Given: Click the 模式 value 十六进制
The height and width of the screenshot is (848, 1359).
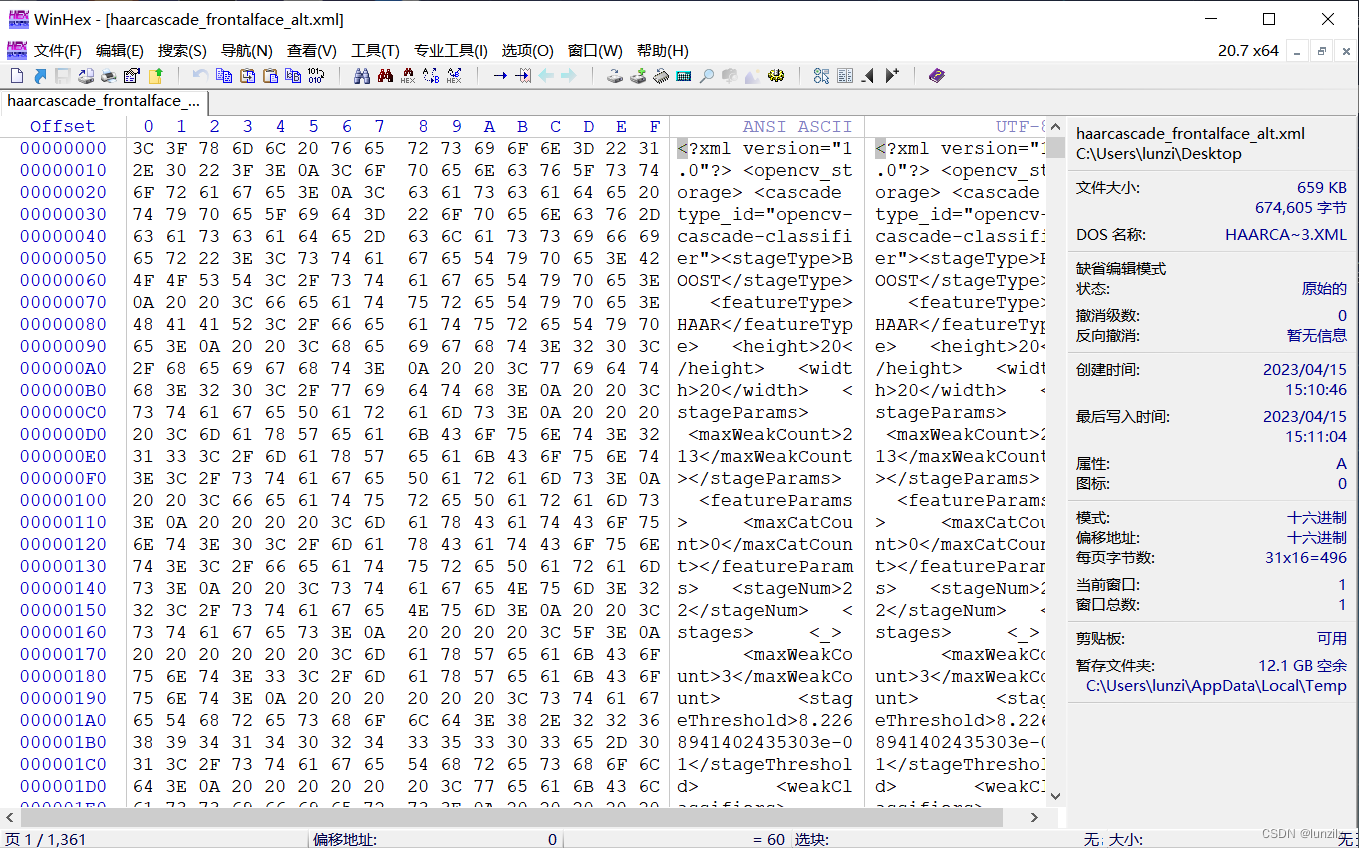Looking at the screenshot, I should 1317,518.
